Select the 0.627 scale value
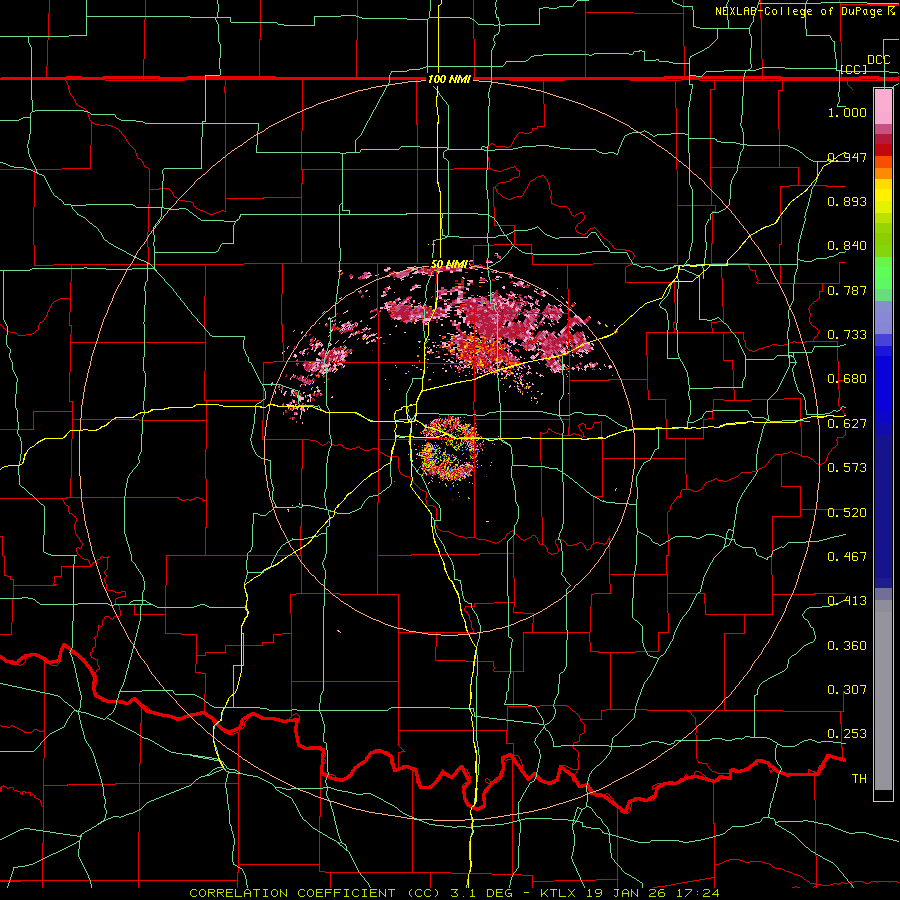This screenshot has height=900, width=900. [x=847, y=424]
